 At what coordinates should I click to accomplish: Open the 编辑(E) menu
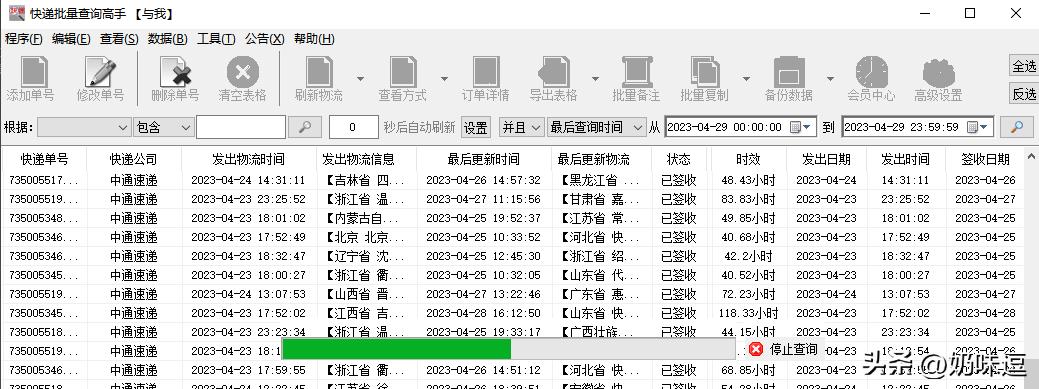71,39
